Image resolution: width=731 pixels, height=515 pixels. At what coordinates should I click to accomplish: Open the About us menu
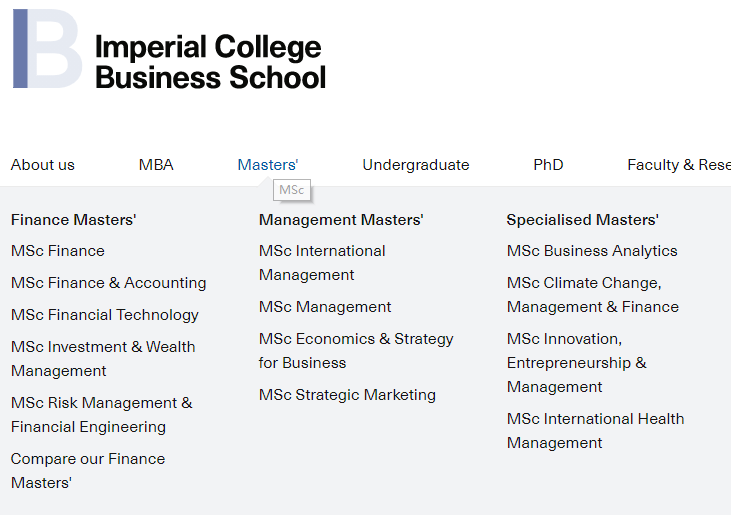click(x=43, y=165)
